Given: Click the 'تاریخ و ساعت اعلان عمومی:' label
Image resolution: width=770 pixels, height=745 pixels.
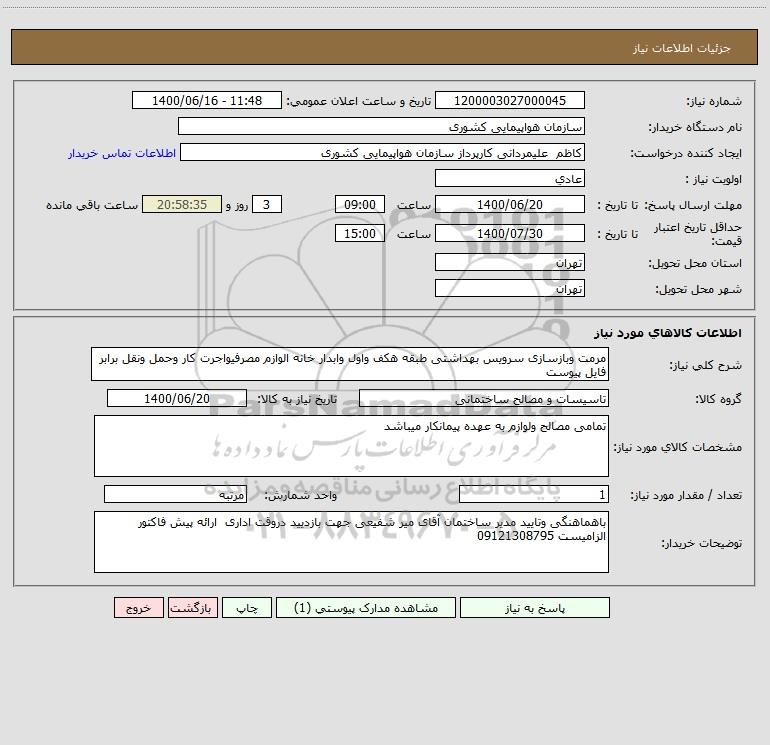Looking at the screenshot, I should 358,102.
